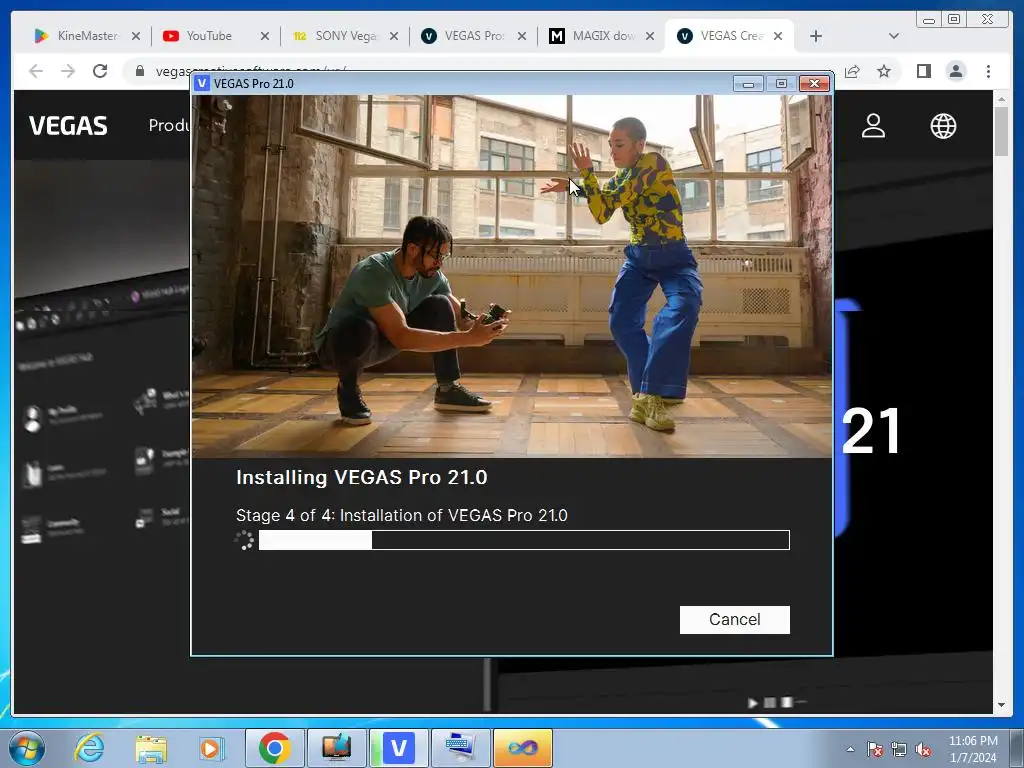Open Windows Media Player from taskbar

212,748
